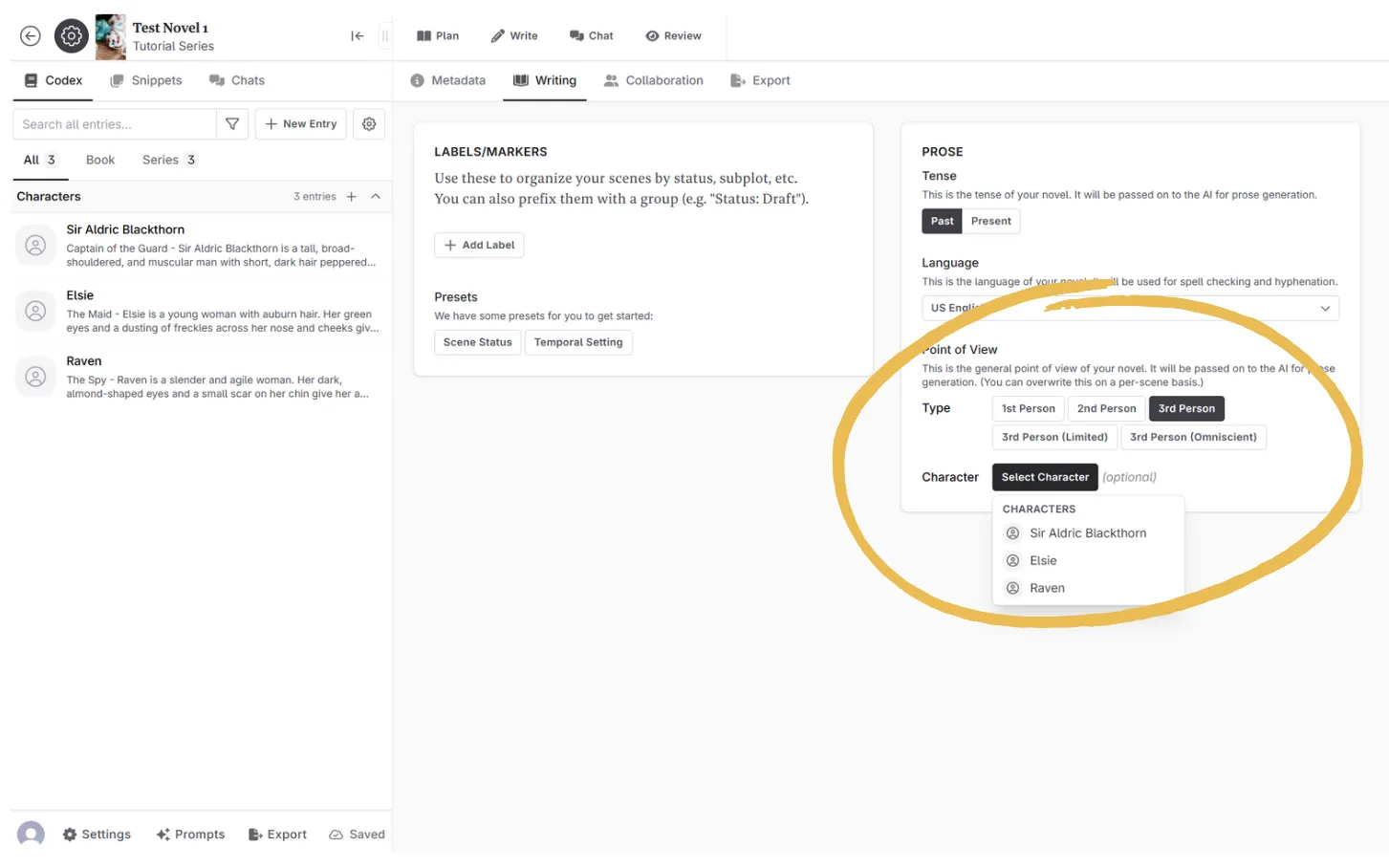Click the user profile avatar at bottom
Screen dimensions: 1389x868
tap(31, 834)
